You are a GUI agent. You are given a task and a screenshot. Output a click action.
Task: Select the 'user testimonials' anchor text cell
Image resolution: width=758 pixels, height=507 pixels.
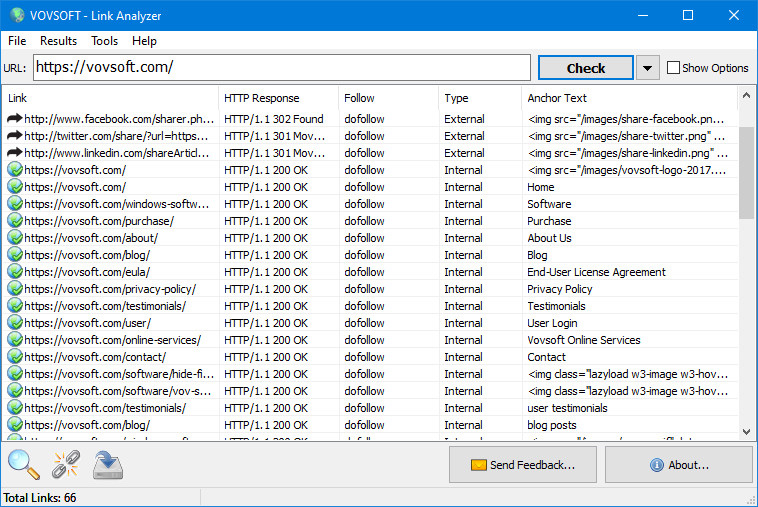pos(567,408)
